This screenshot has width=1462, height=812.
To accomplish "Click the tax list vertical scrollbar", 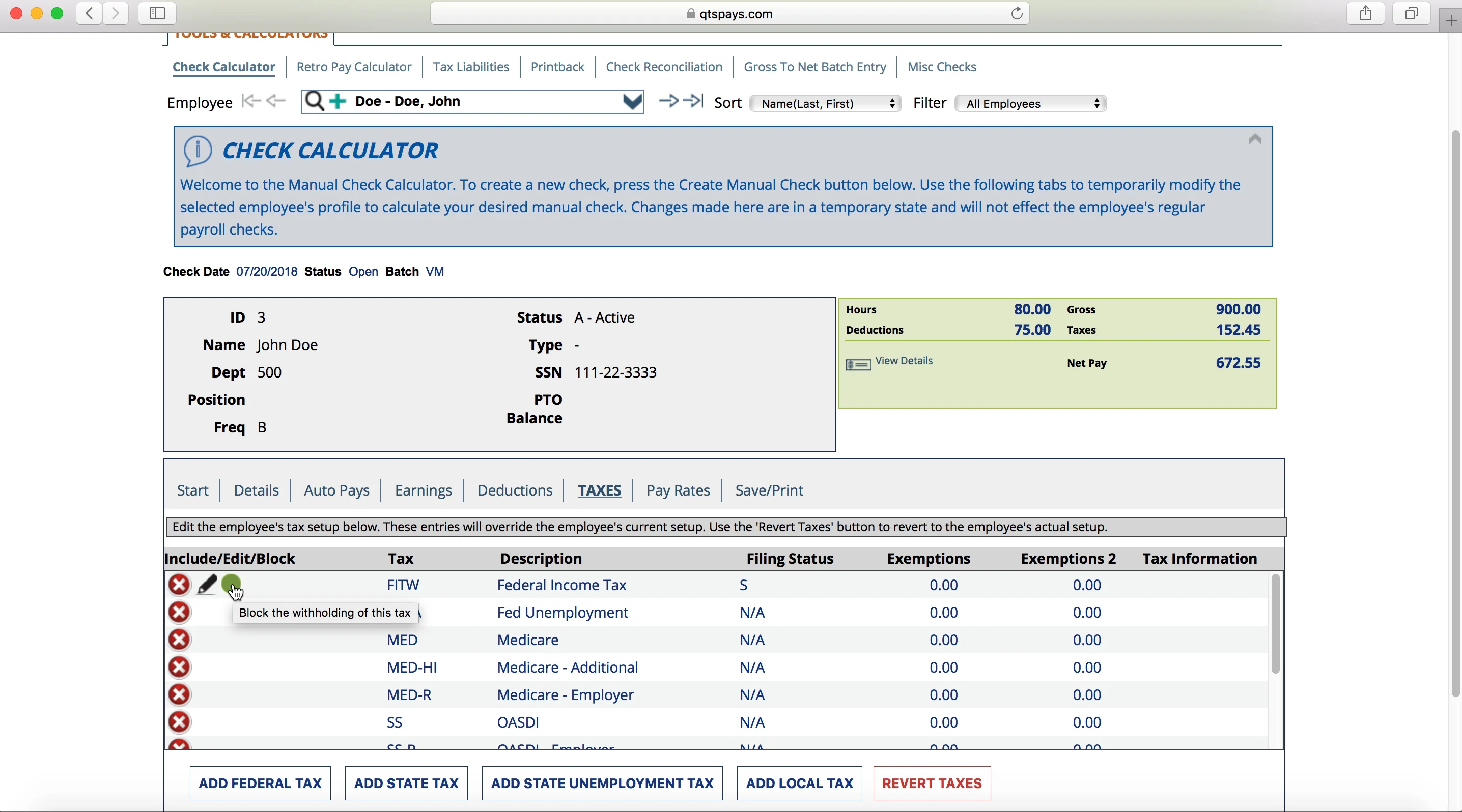I will pyautogui.click(x=1275, y=624).
